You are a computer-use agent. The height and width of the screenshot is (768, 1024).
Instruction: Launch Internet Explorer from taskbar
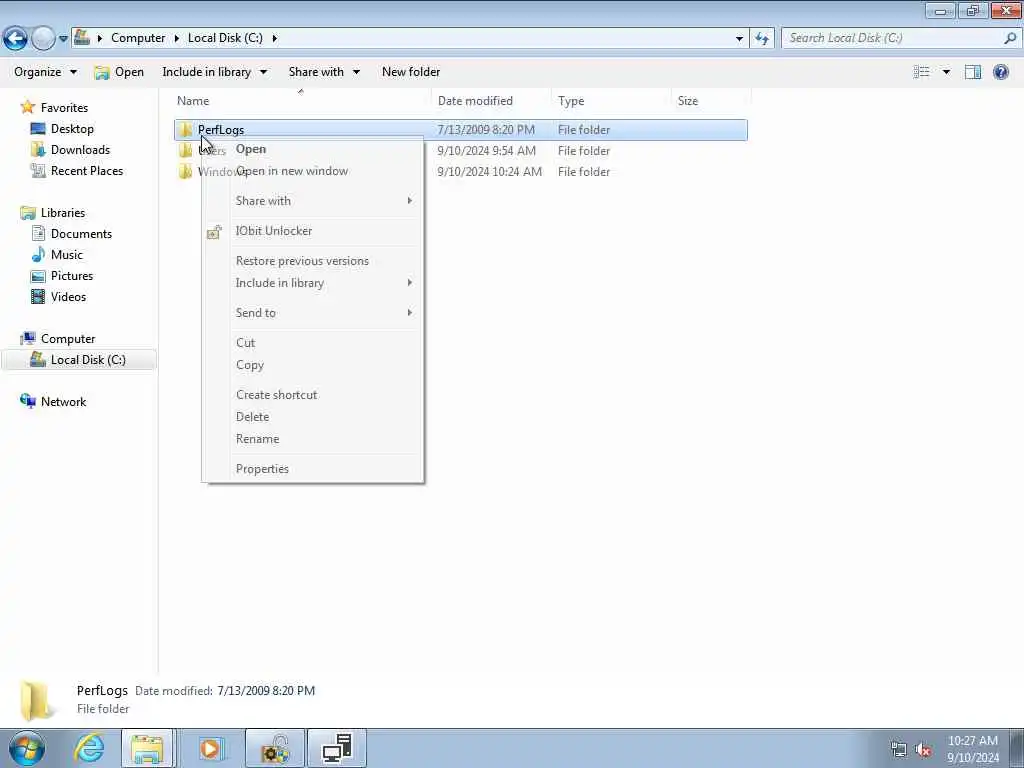click(89, 748)
